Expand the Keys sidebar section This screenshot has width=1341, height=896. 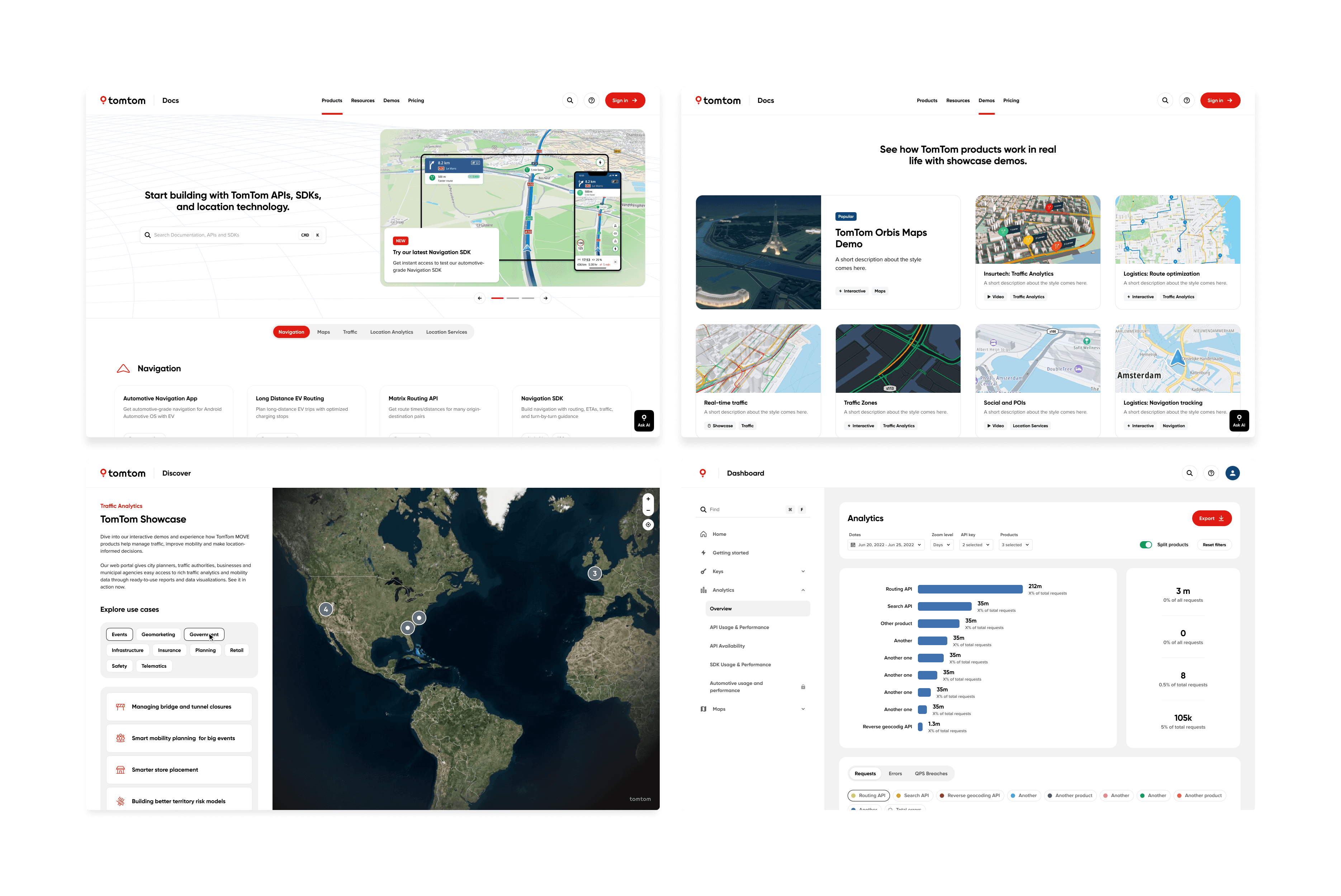pos(802,571)
